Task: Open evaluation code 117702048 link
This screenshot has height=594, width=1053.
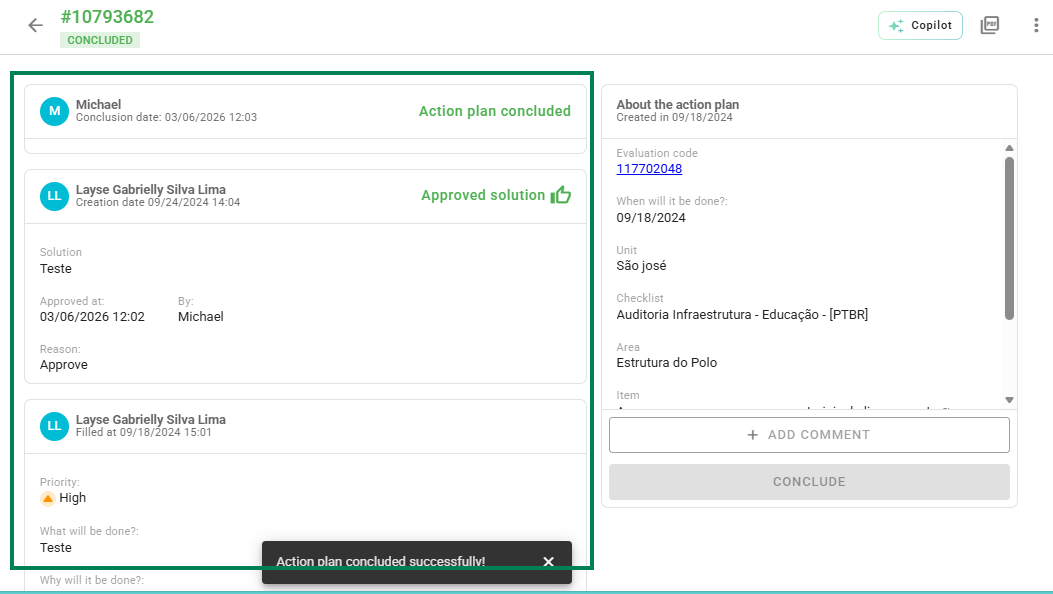Action: click(x=649, y=169)
